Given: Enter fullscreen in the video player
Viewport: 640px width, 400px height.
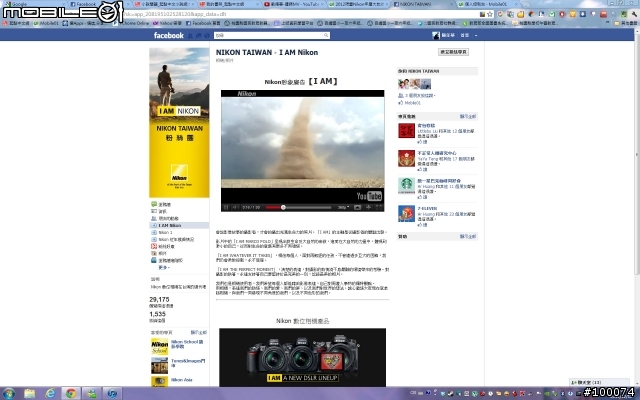Looking at the screenshot, I should [378, 207].
